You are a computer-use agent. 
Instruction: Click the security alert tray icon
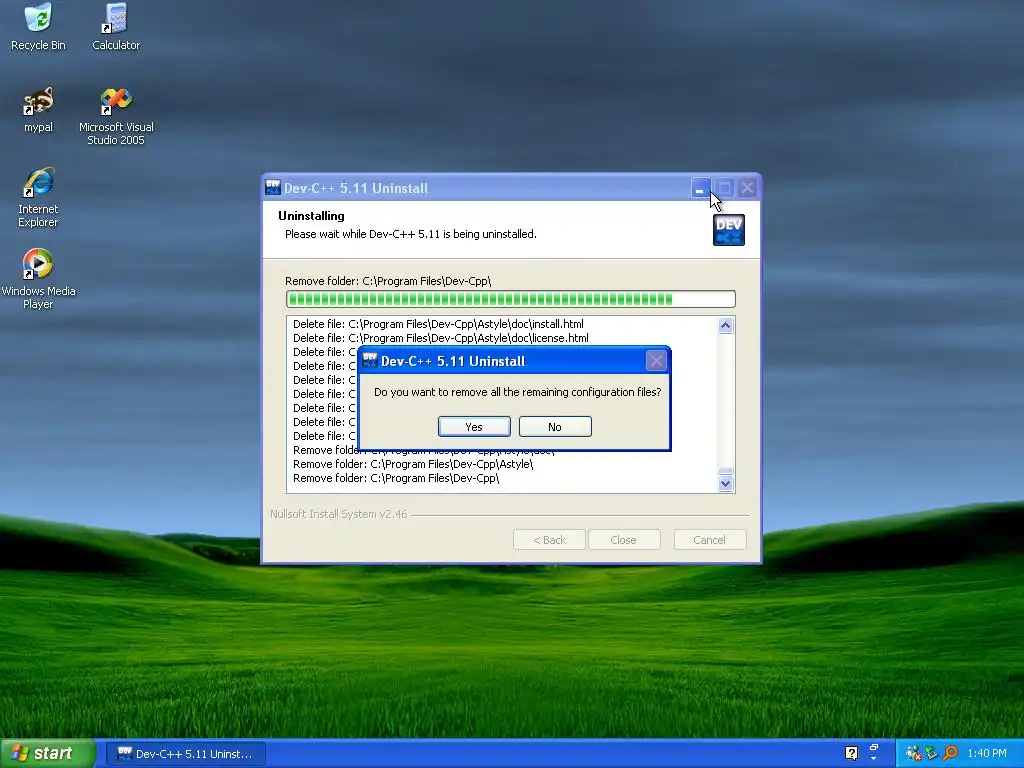pos(914,753)
